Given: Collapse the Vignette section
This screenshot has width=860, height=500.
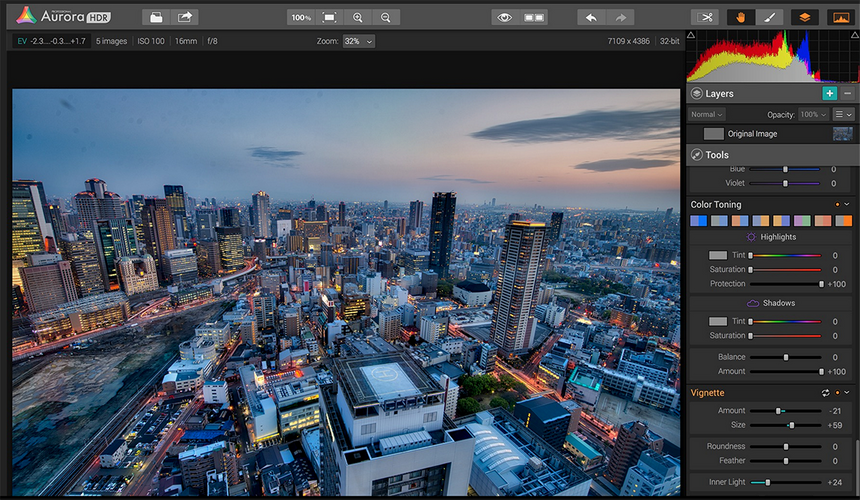Looking at the screenshot, I should 847,393.
